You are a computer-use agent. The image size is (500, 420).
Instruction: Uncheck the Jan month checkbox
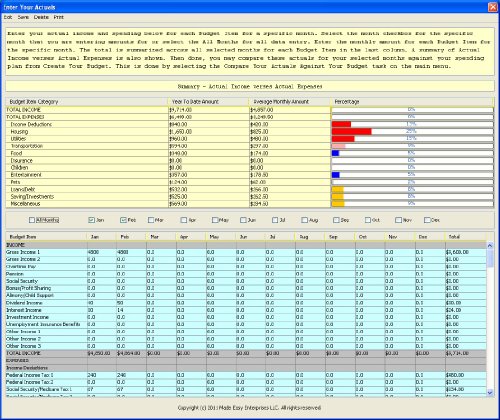point(91,220)
